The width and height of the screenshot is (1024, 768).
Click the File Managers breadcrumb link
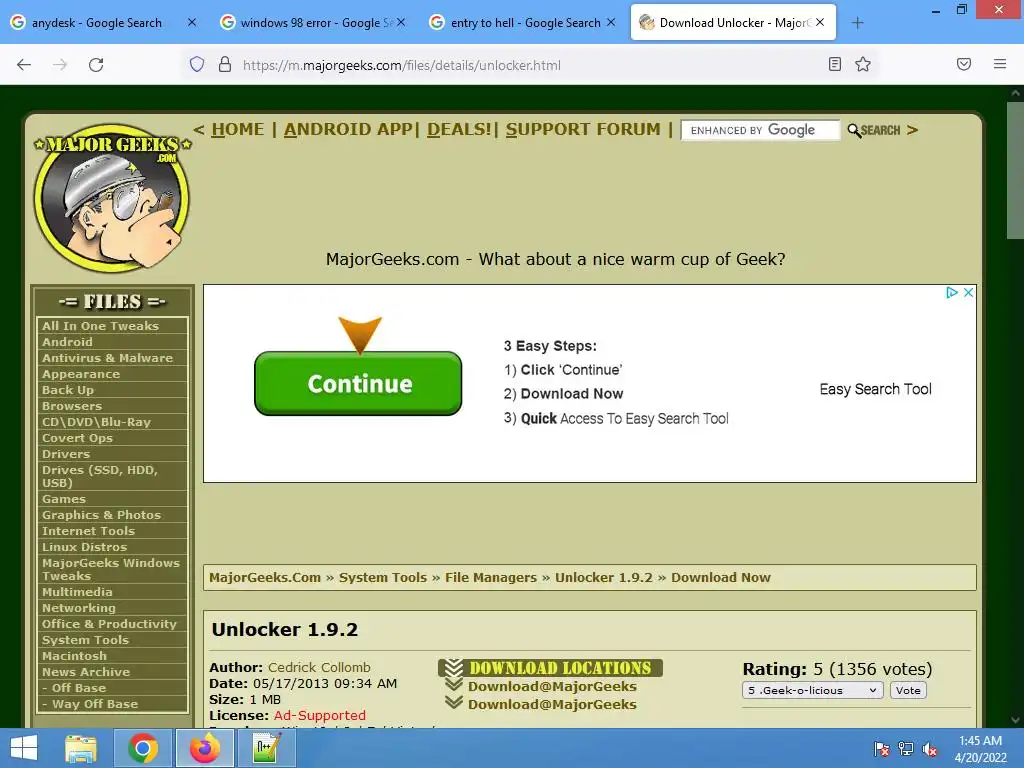coord(490,577)
